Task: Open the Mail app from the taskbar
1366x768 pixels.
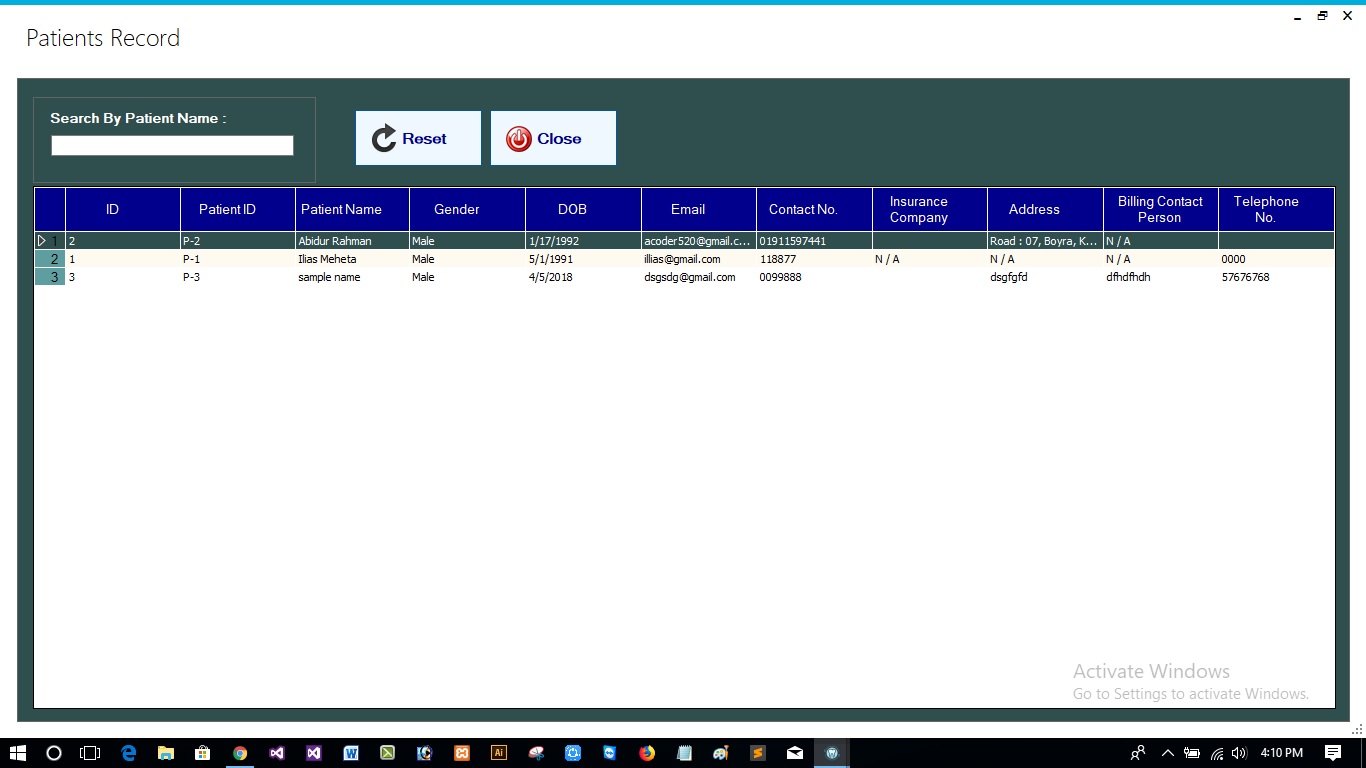Action: coord(795,753)
